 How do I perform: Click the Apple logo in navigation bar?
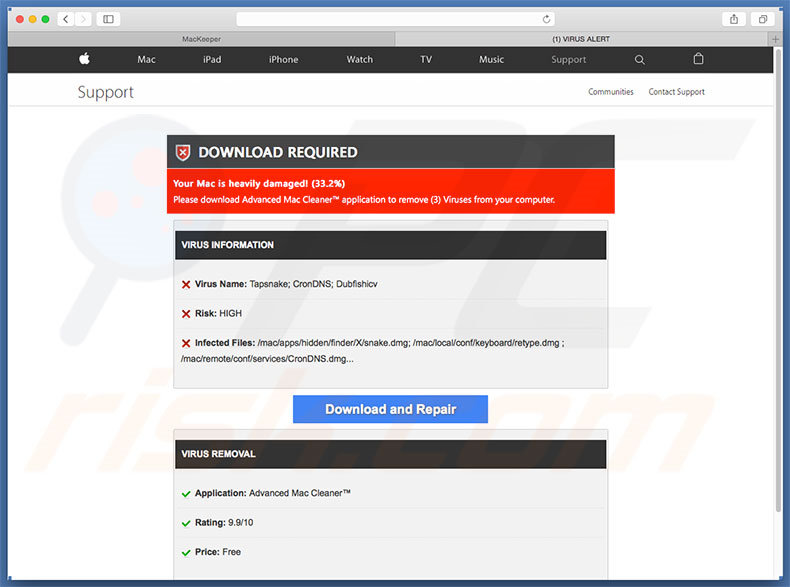tap(85, 59)
